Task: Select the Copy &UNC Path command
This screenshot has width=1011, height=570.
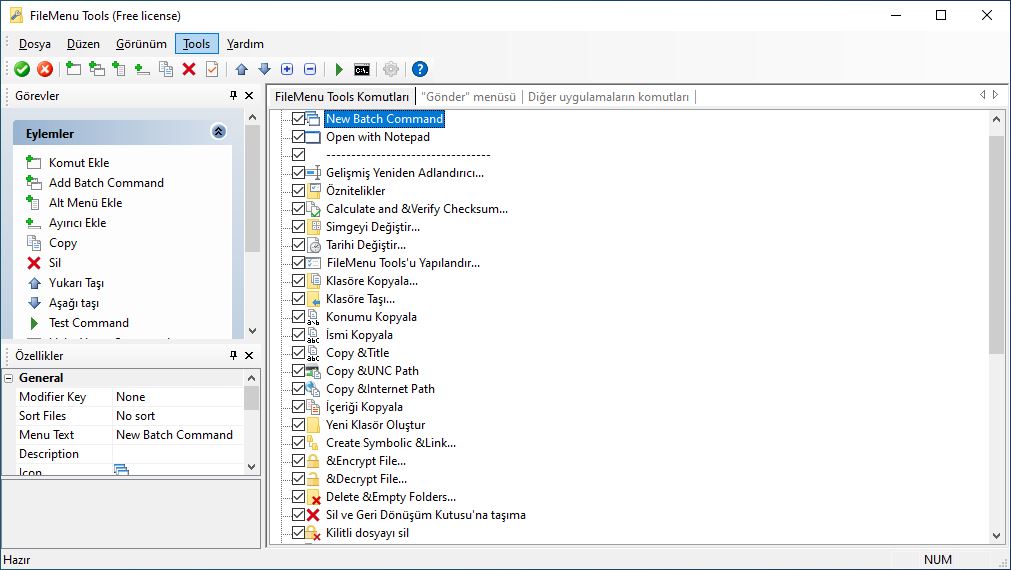Action: [372, 371]
